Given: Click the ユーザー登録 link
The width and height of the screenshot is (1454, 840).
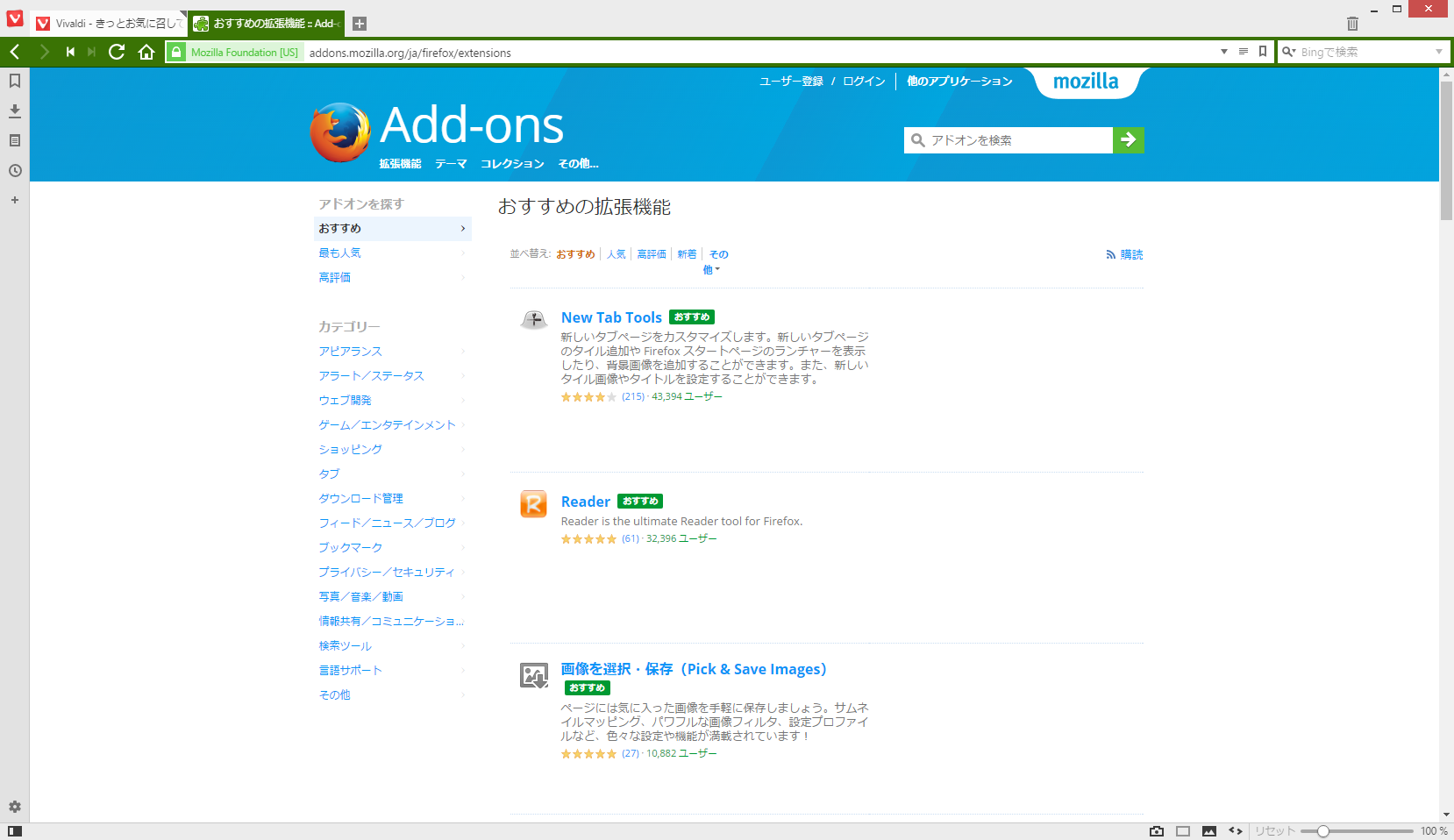Looking at the screenshot, I should 791,82.
